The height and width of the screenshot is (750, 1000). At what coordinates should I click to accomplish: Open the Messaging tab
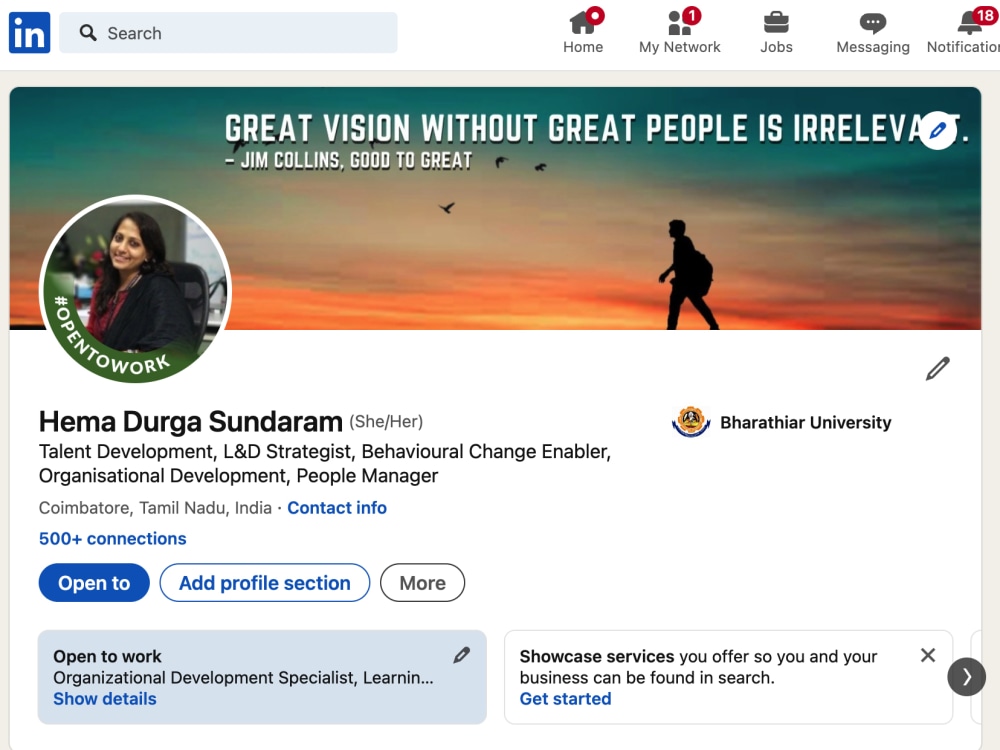[872, 33]
